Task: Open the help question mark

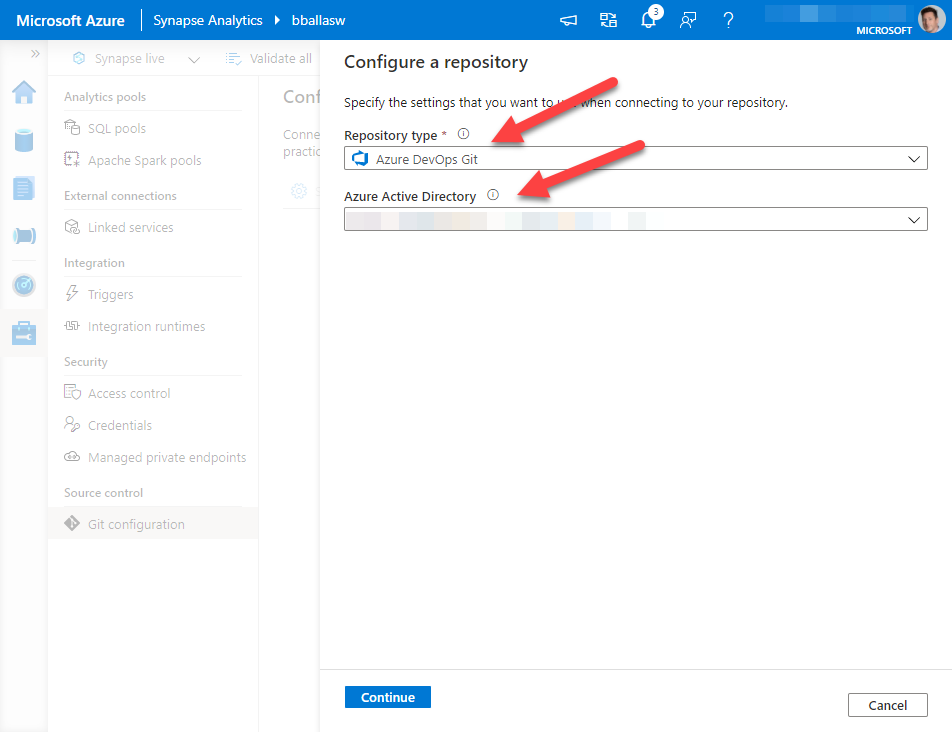Action: pos(728,21)
